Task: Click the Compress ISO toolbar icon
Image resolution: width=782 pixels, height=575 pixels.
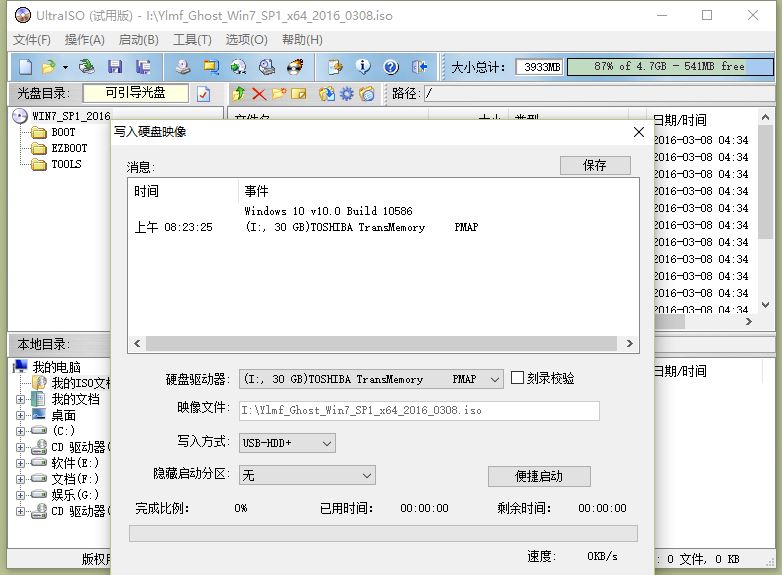Action: click(x=211, y=67)
